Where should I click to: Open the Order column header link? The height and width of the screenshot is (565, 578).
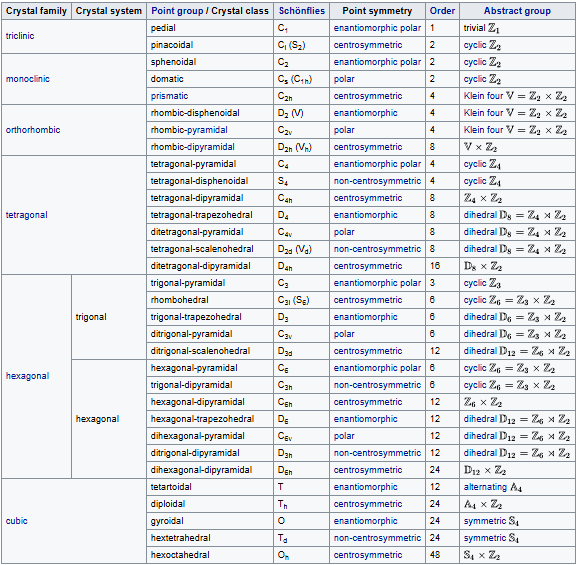442,11
